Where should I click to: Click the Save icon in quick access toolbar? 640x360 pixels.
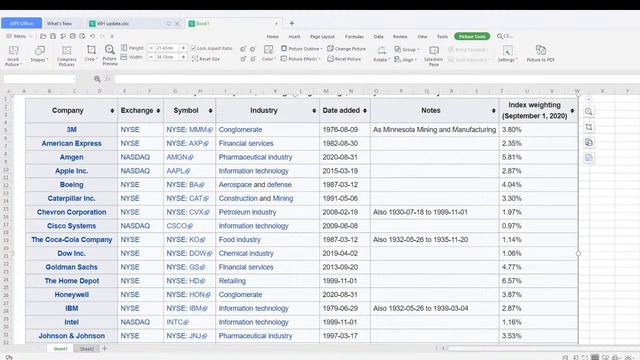pyautogui.click(x=53, y=36)
